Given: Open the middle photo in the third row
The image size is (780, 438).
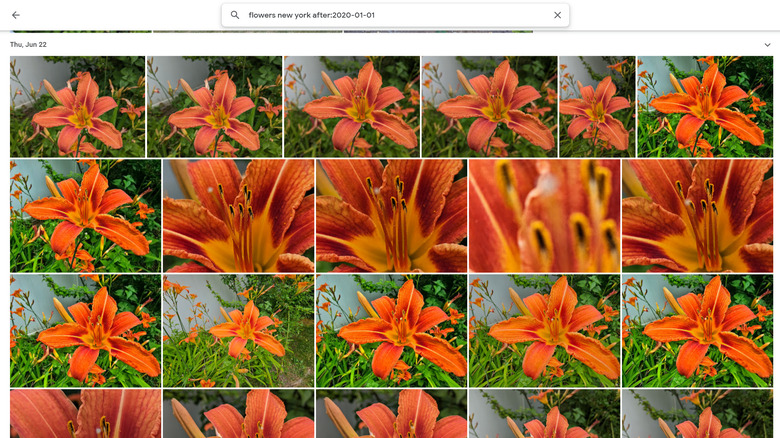Looking at the screenshot, I should 391,331.
